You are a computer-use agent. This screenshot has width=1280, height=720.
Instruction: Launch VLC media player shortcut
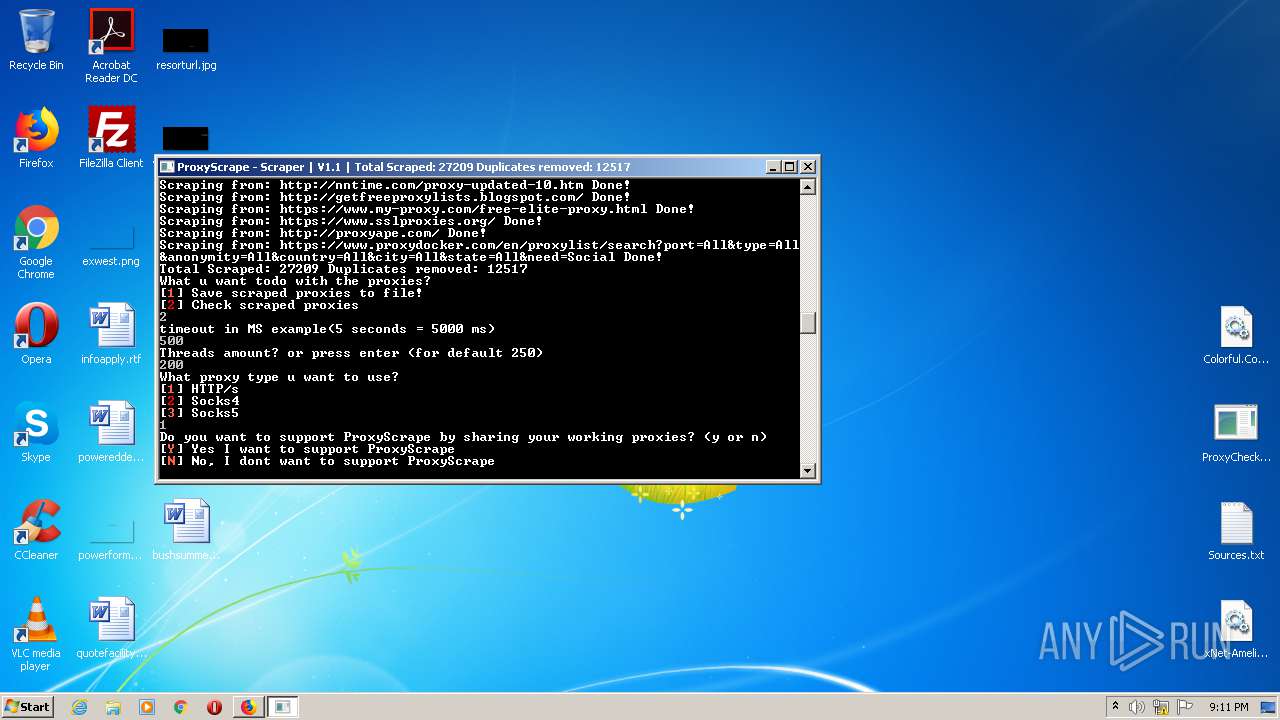(36, 634)
